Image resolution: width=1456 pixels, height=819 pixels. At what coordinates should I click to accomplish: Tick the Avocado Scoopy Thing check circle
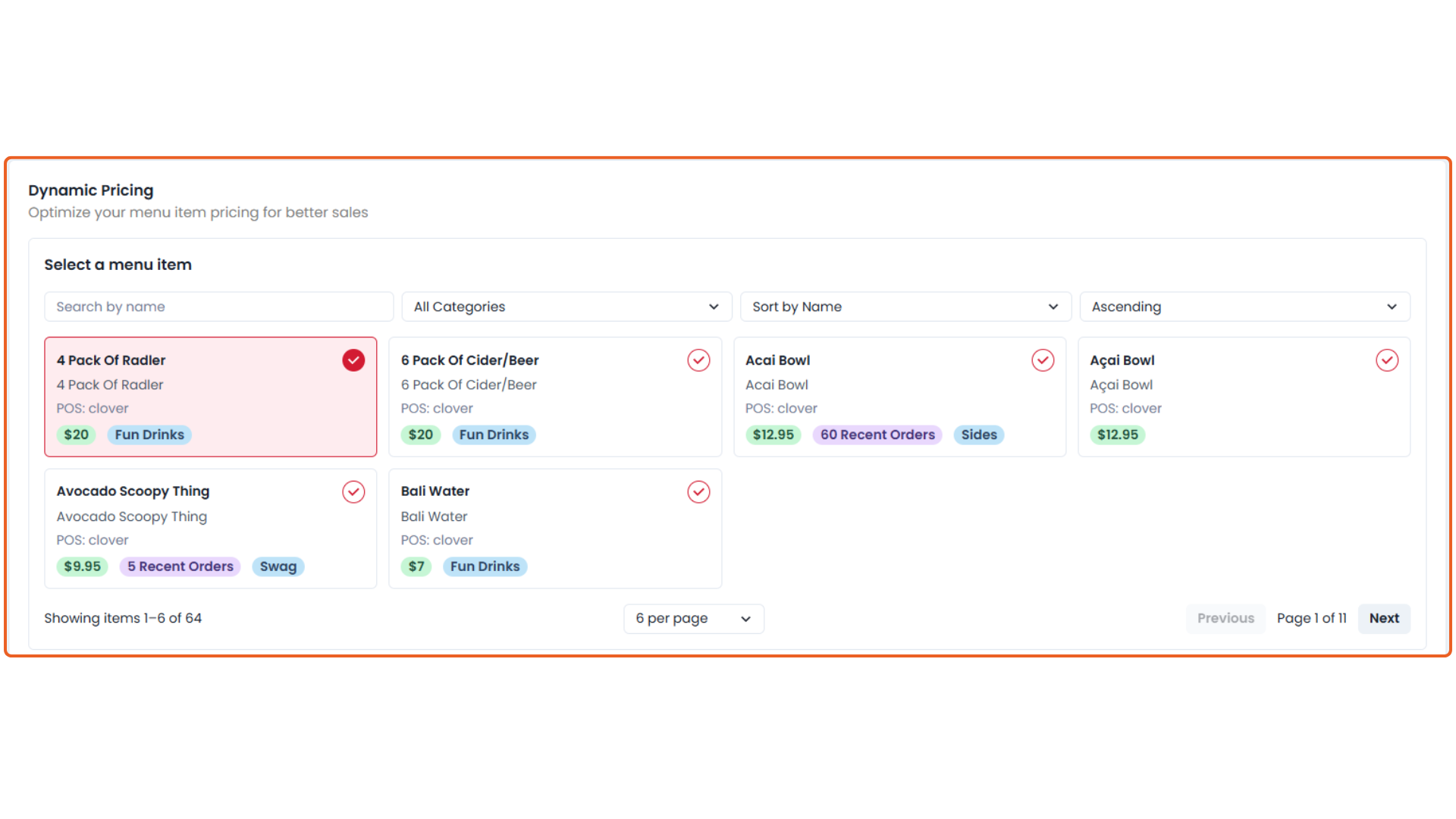coord(353,492)
